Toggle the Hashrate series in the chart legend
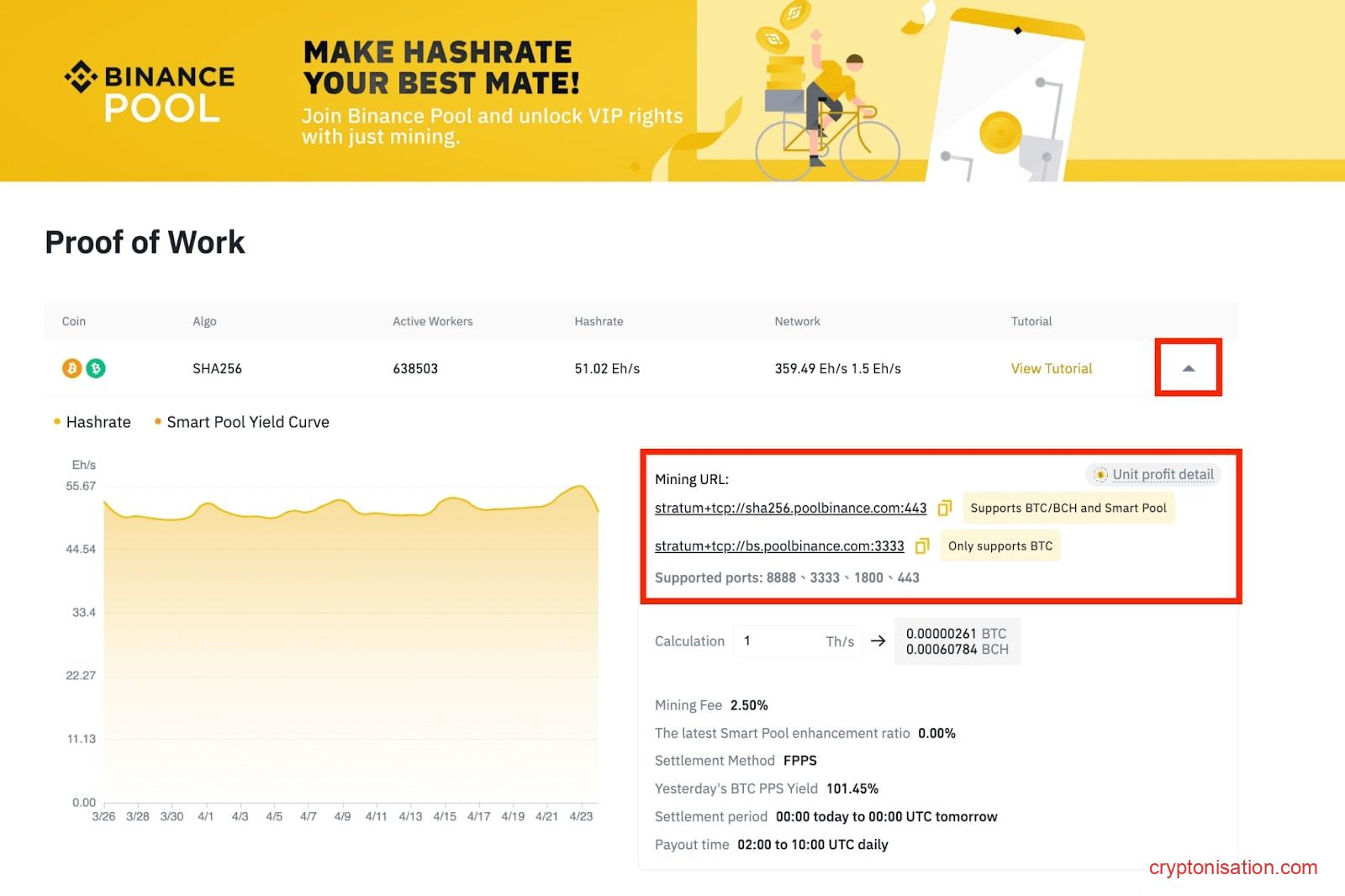 coord(92,422)
